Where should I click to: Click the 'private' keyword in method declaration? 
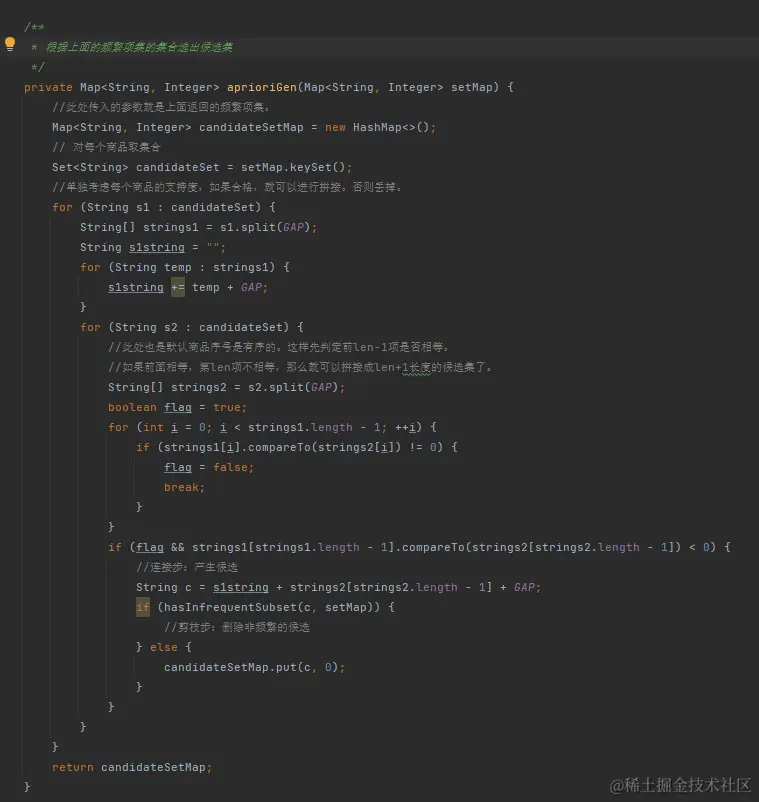(48, 87)
